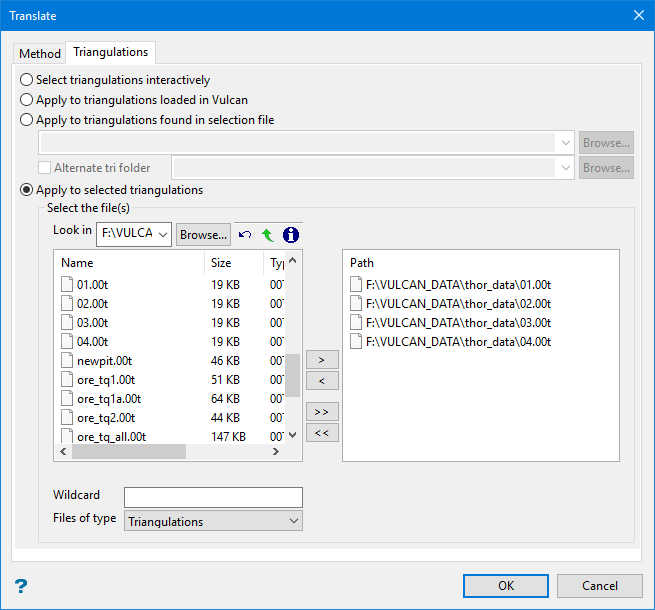Add all files with double right arrow
This screenshot has width=655, height=610.
[x=322, y=411]
